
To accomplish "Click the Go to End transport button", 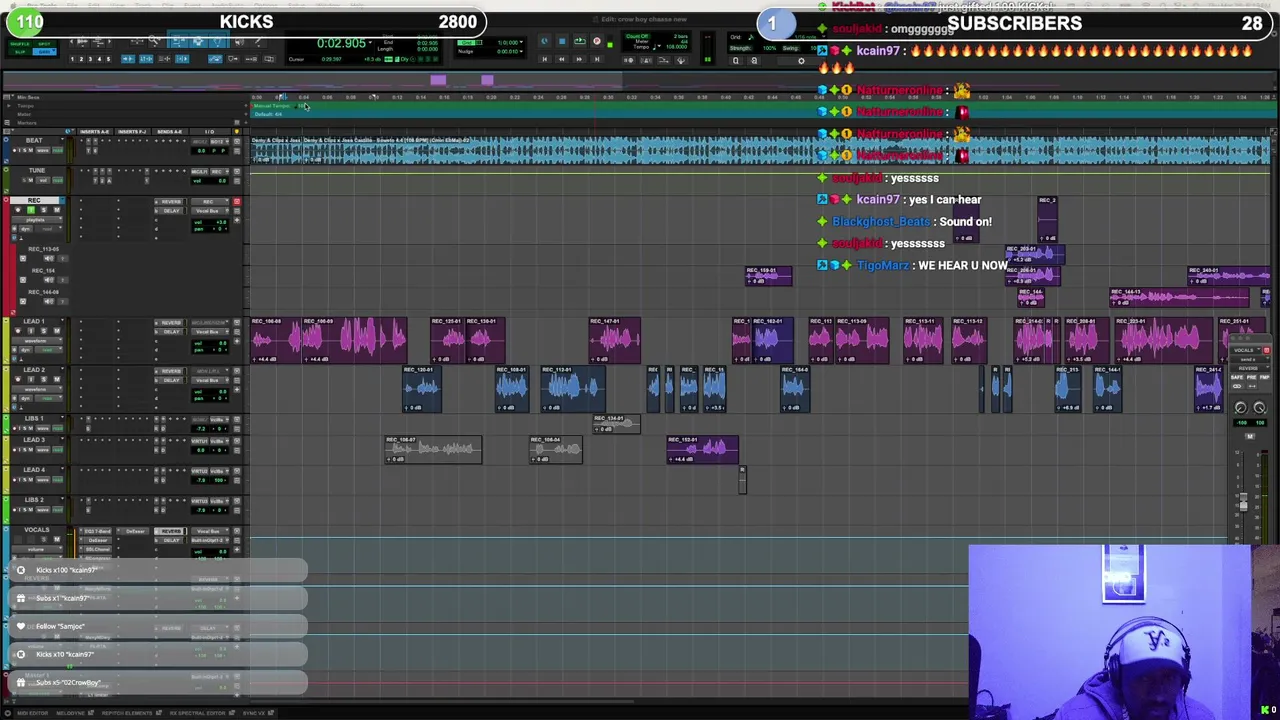I will tap(597, 59).
